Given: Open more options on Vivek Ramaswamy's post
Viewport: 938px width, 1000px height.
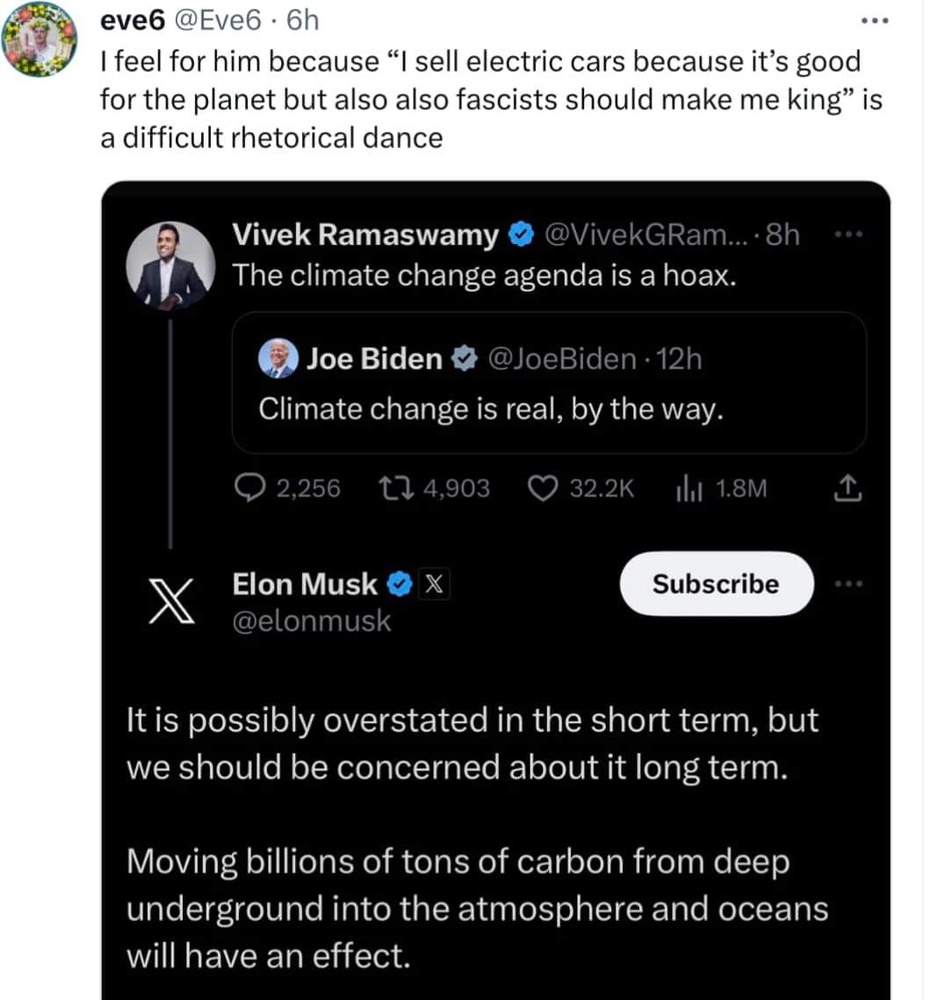Looking at the screenshot, I should [846, 235].
